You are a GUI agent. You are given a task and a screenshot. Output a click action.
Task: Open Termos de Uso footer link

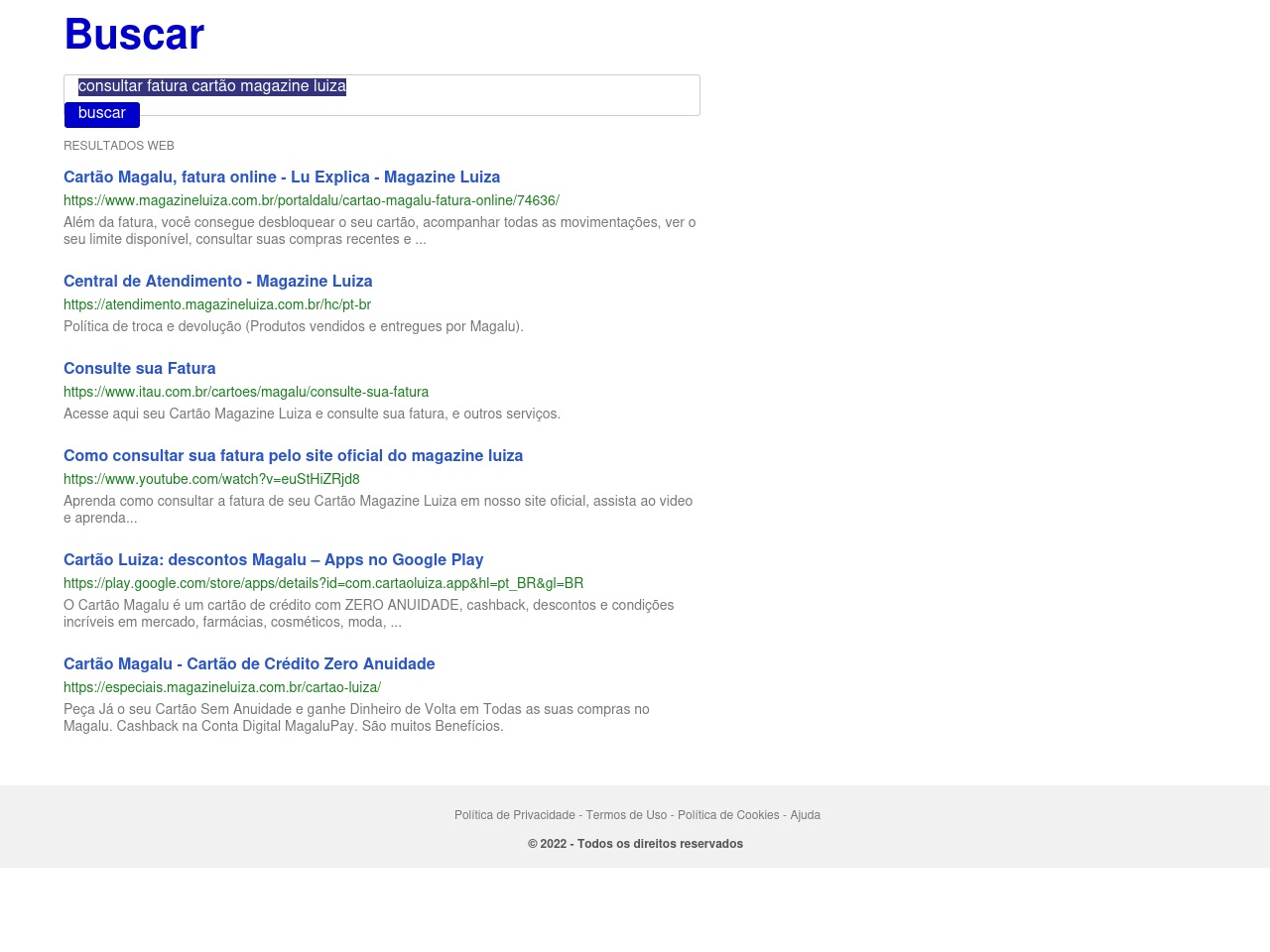tap(626, 815)
